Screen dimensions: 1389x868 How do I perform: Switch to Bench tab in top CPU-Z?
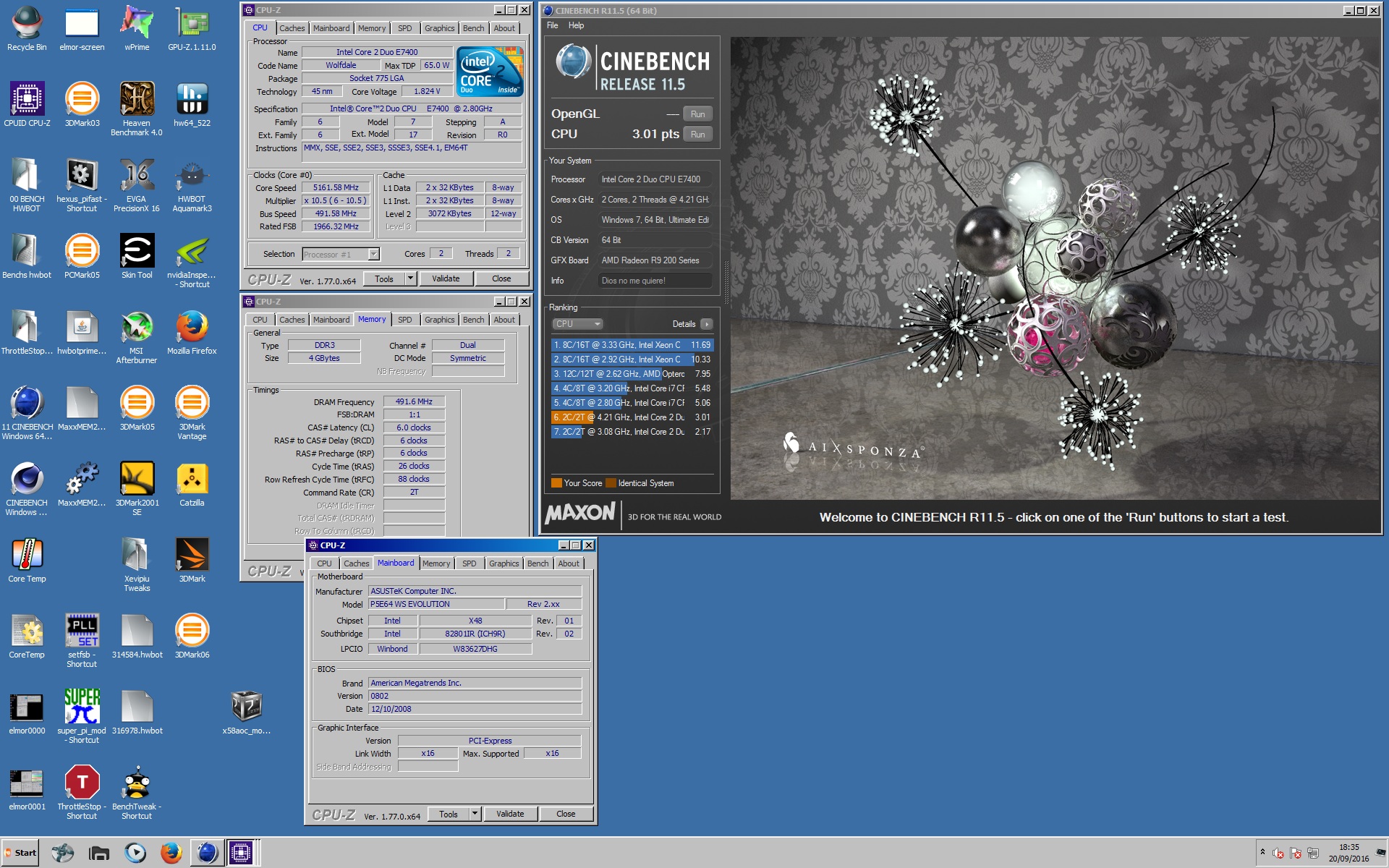pos(474,28)
